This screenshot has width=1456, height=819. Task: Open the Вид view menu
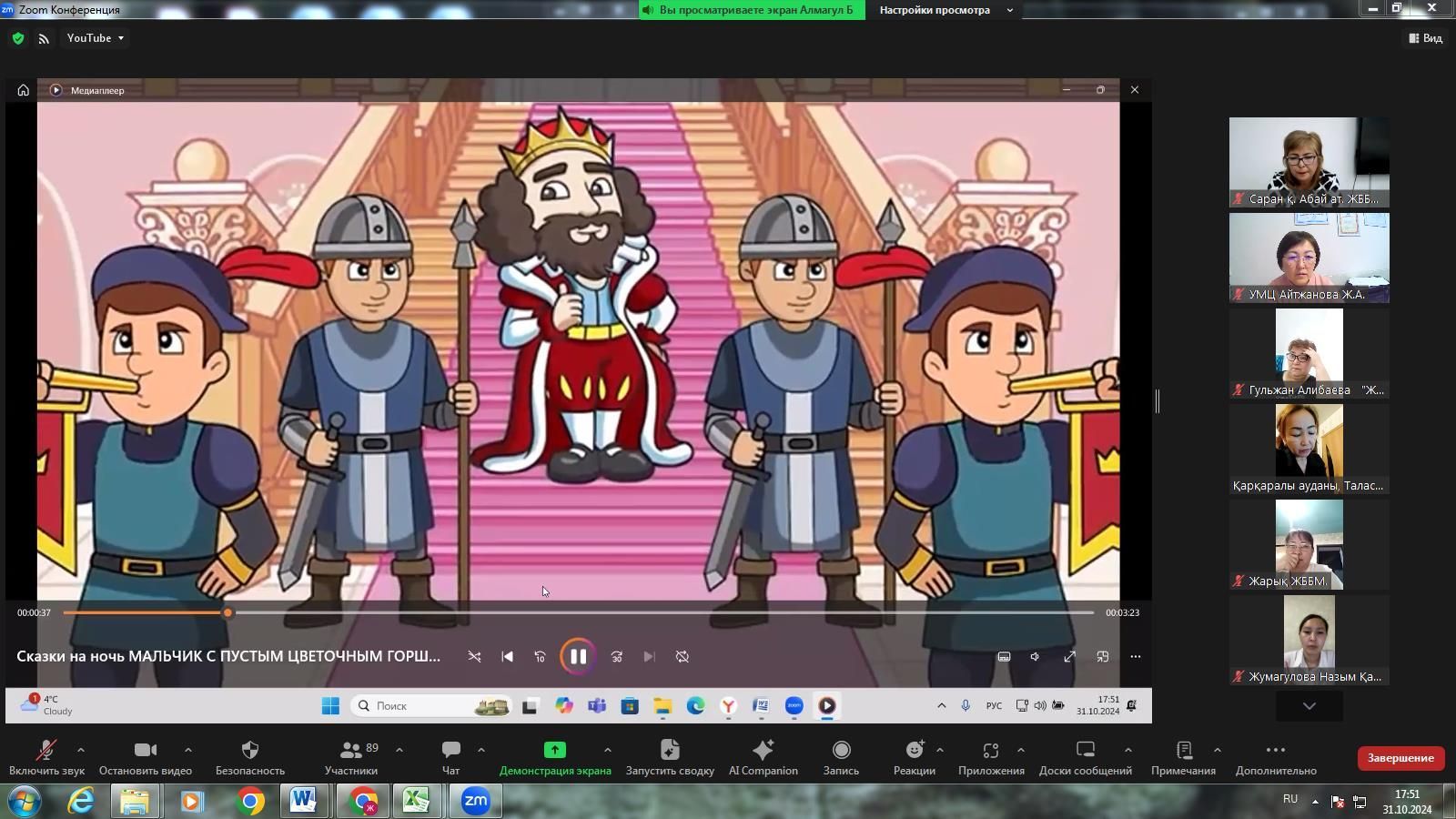[1426, 38]
